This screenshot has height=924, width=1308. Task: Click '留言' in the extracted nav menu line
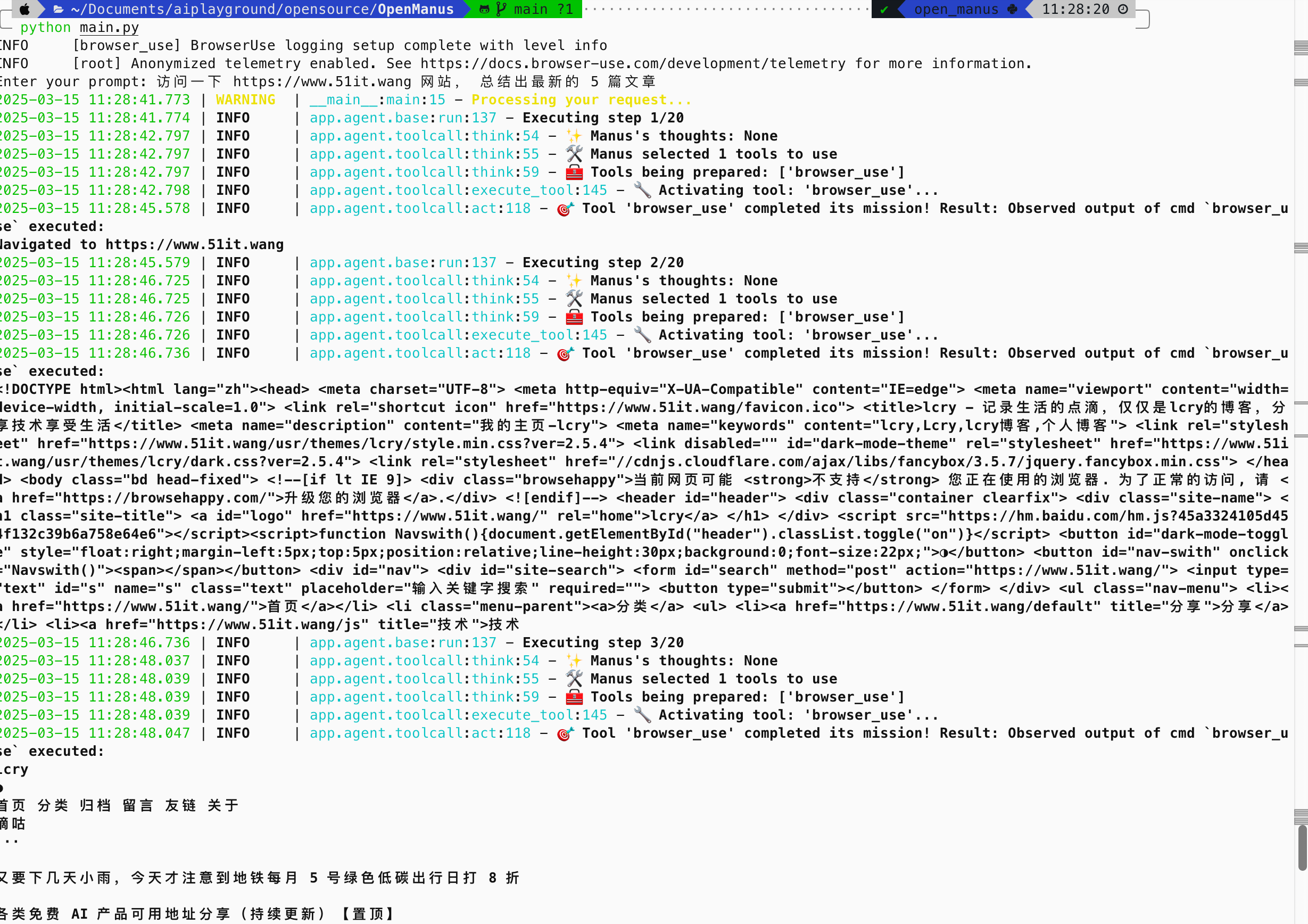(x=138, y=805)
